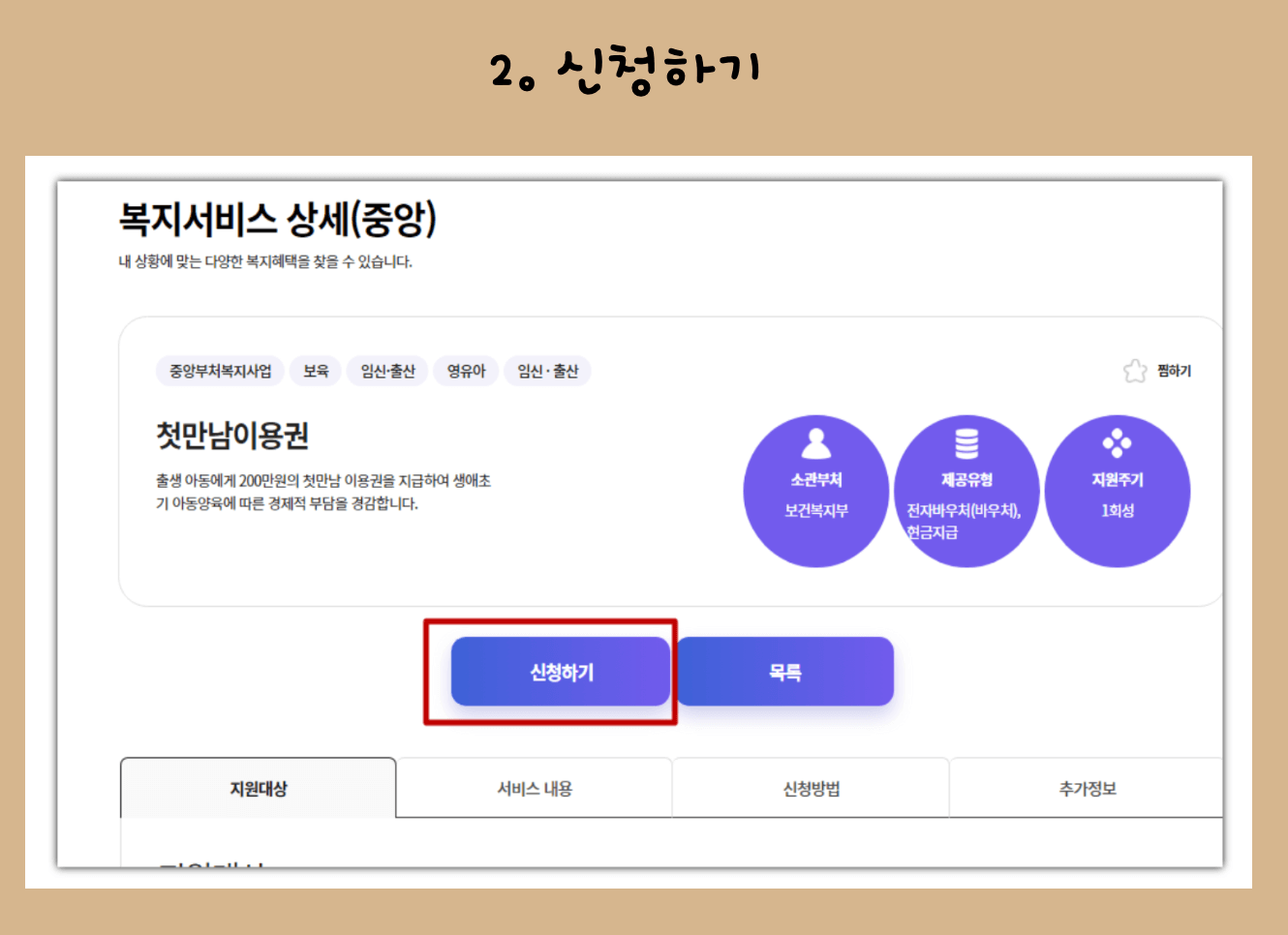
Task: Open the 신청방법 tab
Action: [811, 787]
